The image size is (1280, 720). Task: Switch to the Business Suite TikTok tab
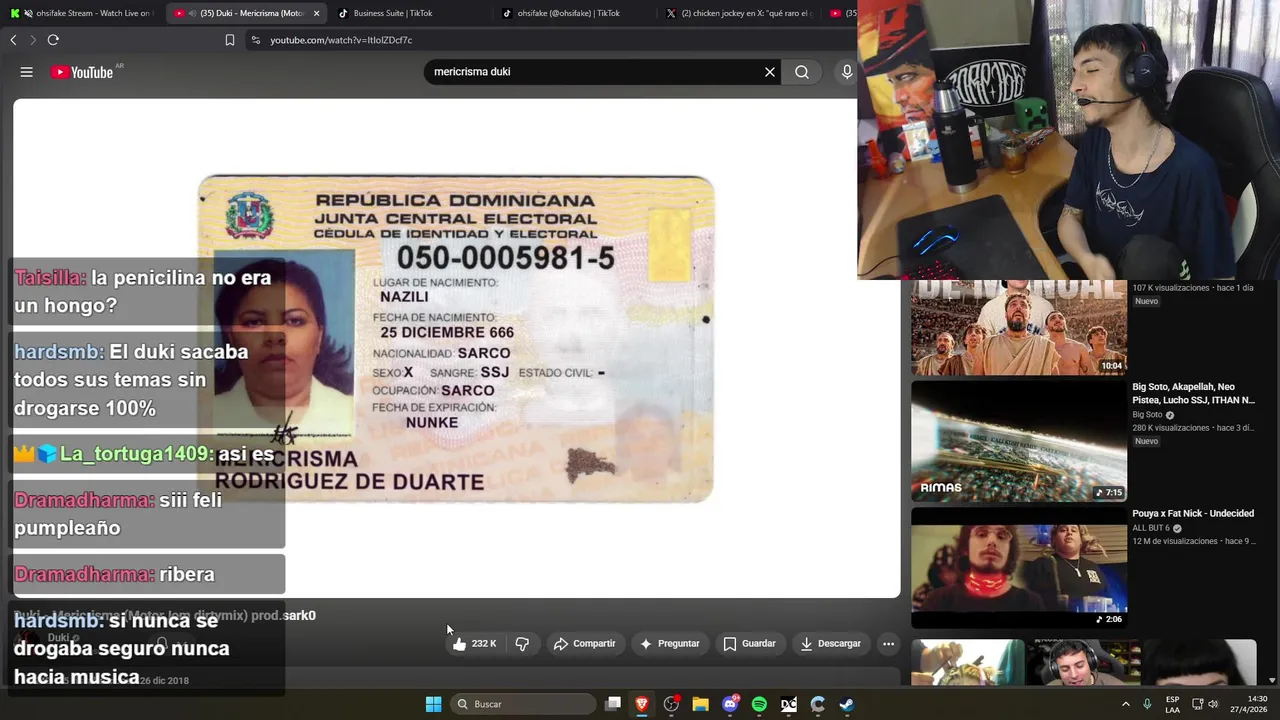click(x=408, y=13)
